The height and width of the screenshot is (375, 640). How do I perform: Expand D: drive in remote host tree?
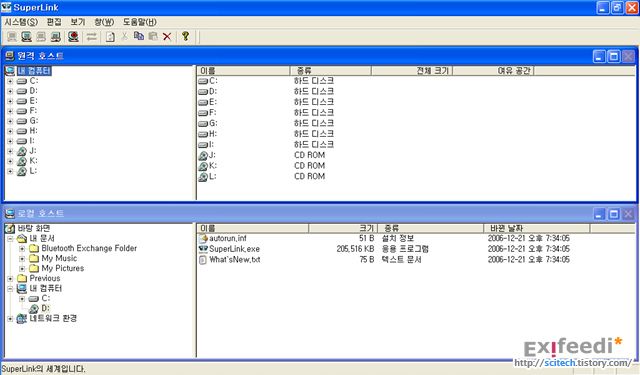10,91
